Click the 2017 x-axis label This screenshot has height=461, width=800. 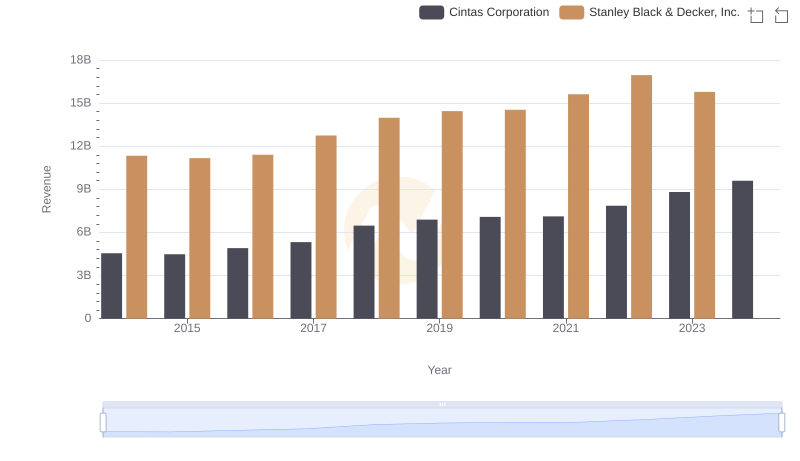click(313, 328)
